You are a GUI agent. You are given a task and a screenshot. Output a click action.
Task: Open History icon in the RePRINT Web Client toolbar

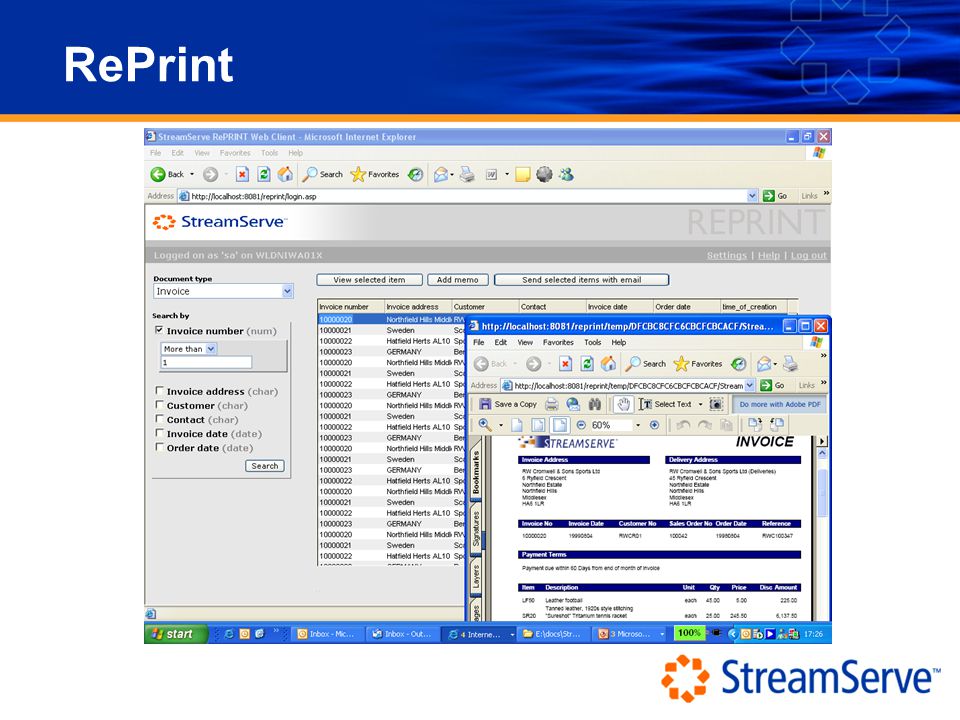416,174
